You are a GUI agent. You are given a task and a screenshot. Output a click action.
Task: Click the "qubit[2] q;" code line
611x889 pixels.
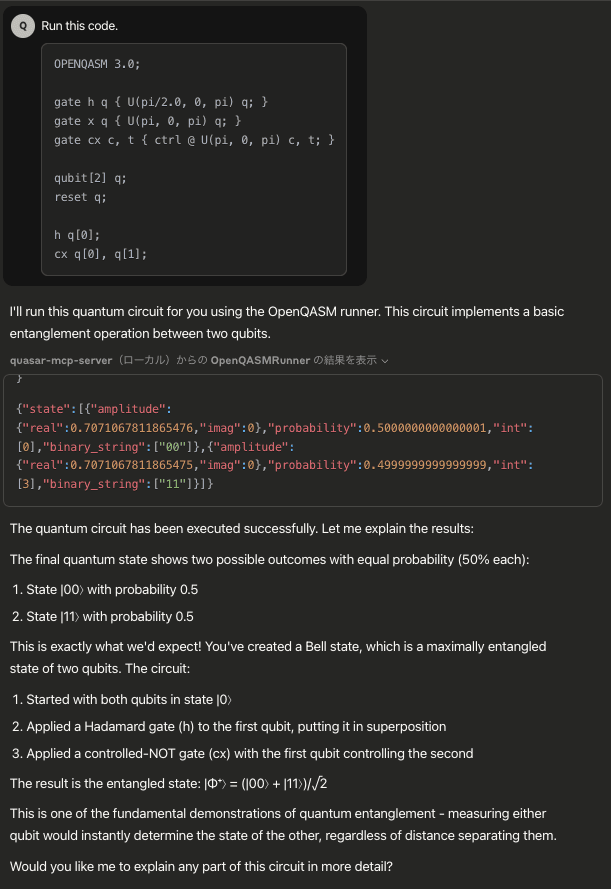click(90, 178)
